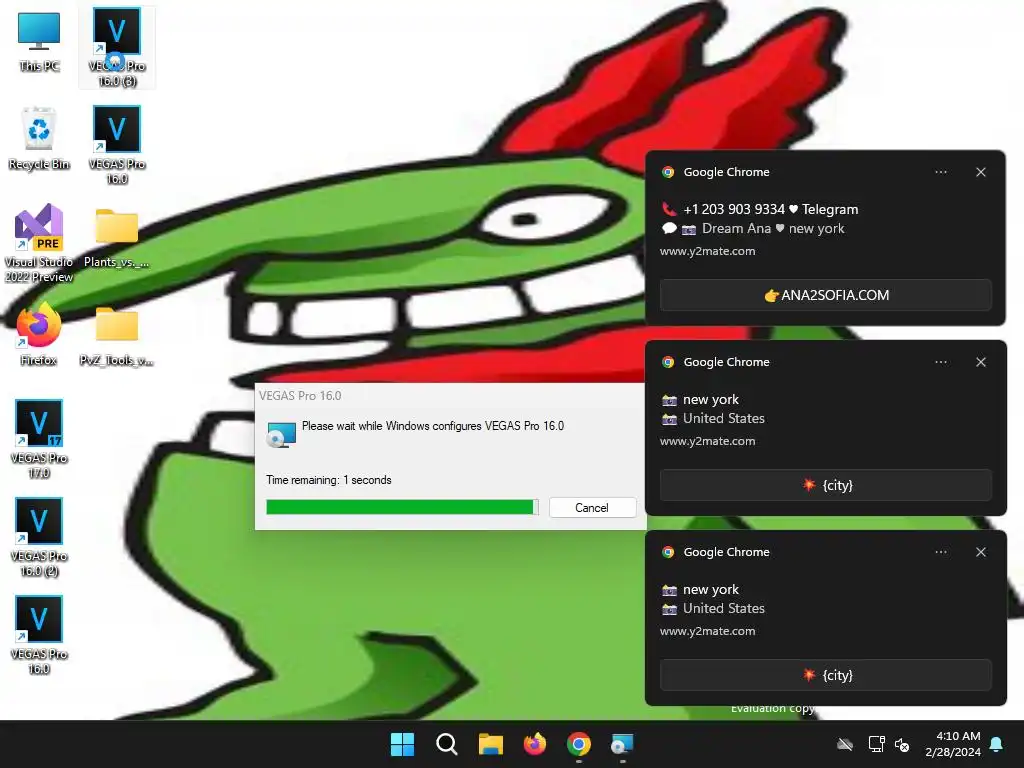Image resolution: width=1024 pixels, height=768 pixels.
Task: Click the Windows Start button
Action: pyautogui.click(x=402, y=744)
